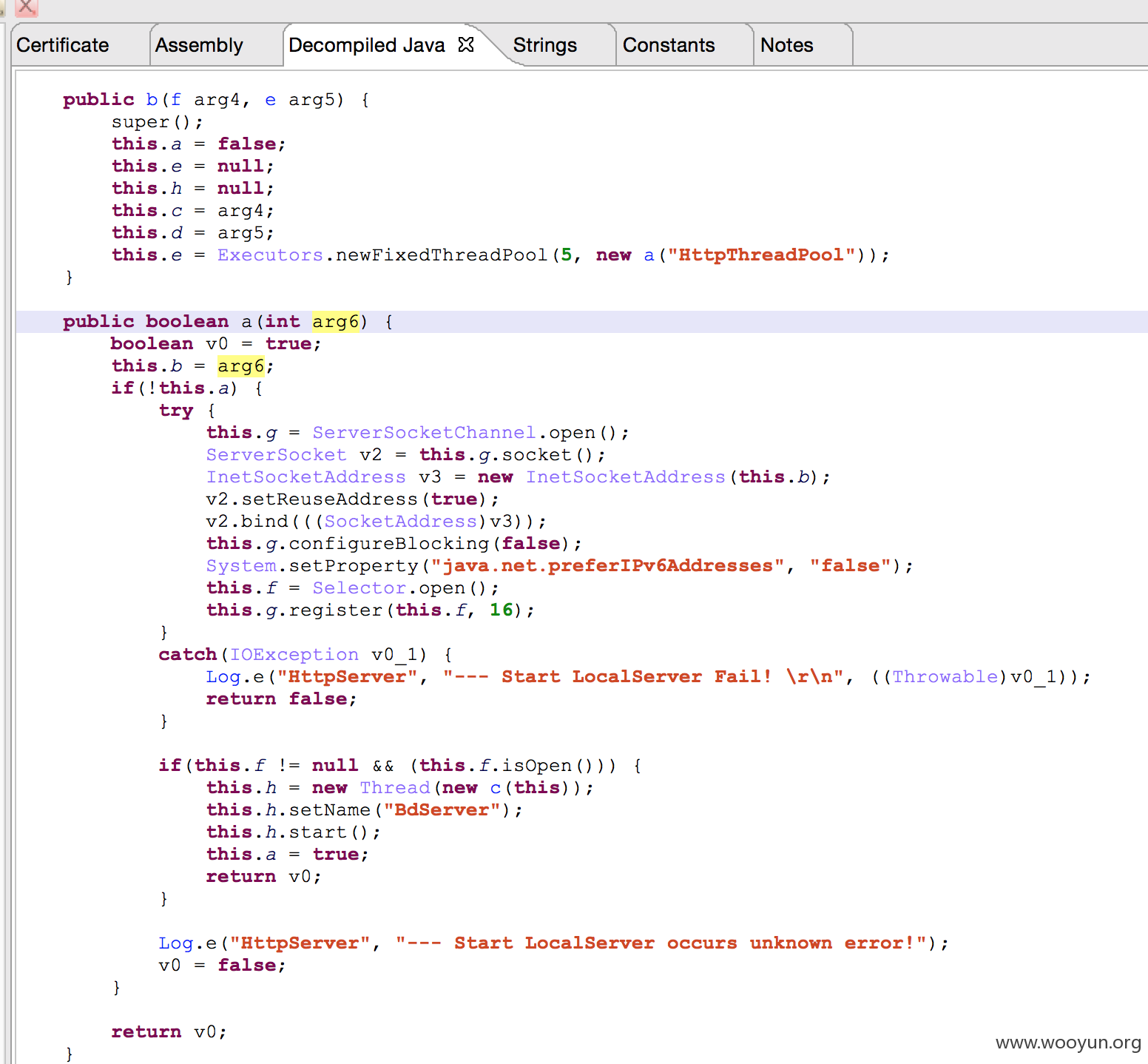The height and width of the screenshot is (1064, 1148).
Task: Click newFixedThreadPool method call
Action: [x=442, y=255]
